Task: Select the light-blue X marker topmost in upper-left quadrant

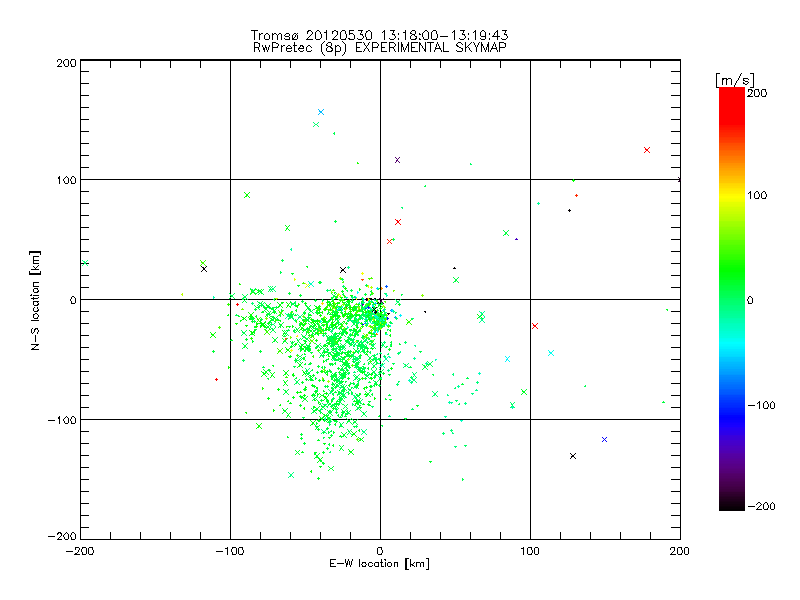Action: point(321,112)
